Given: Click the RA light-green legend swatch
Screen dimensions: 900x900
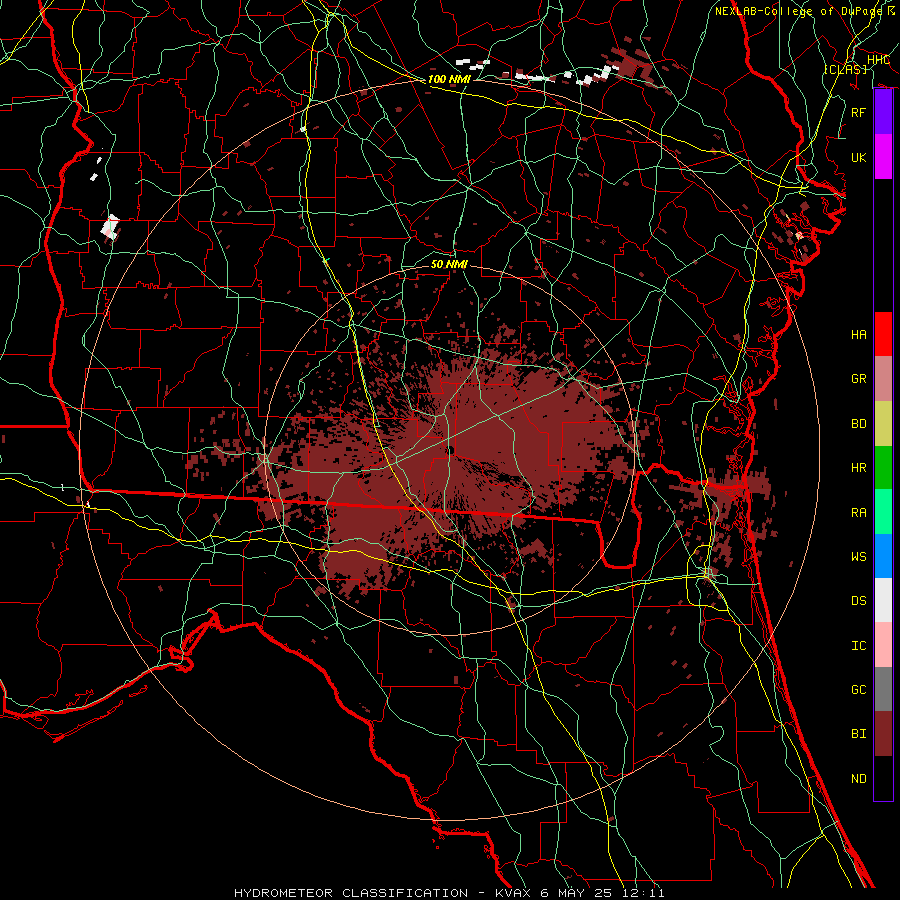Looking at the screenshot, I should click(883, 512).
